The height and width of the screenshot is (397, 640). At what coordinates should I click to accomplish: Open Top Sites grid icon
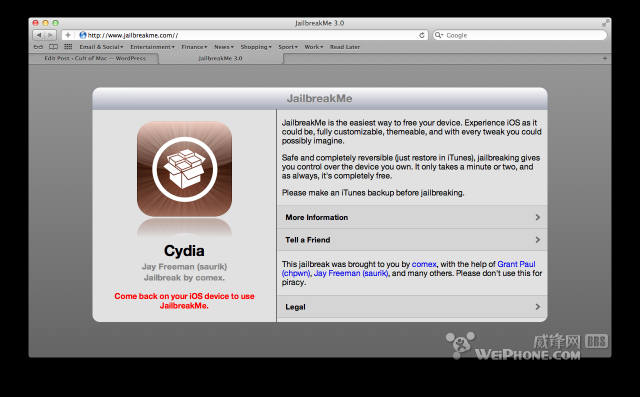point(68,47)
